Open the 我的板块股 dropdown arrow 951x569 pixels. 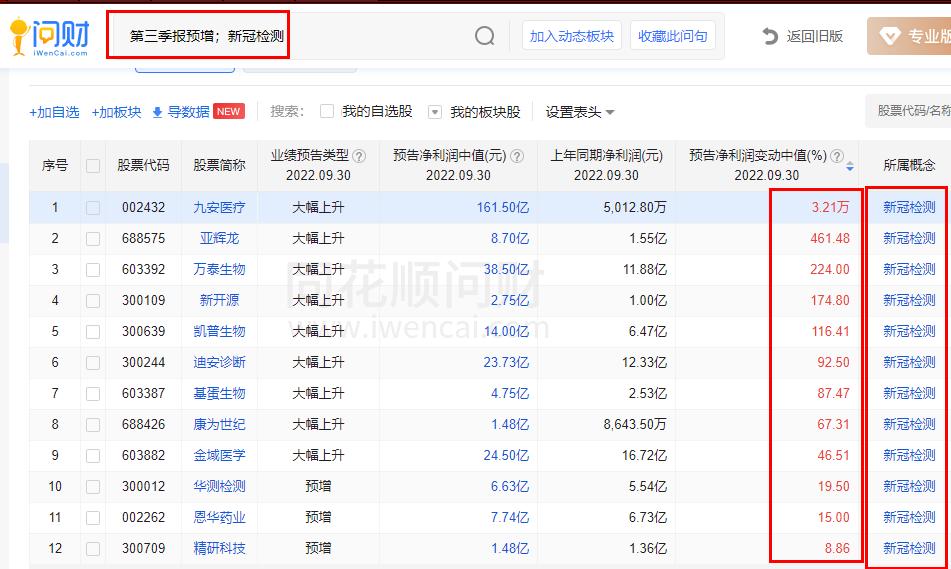pyautogui.click(x=434, y=112)
